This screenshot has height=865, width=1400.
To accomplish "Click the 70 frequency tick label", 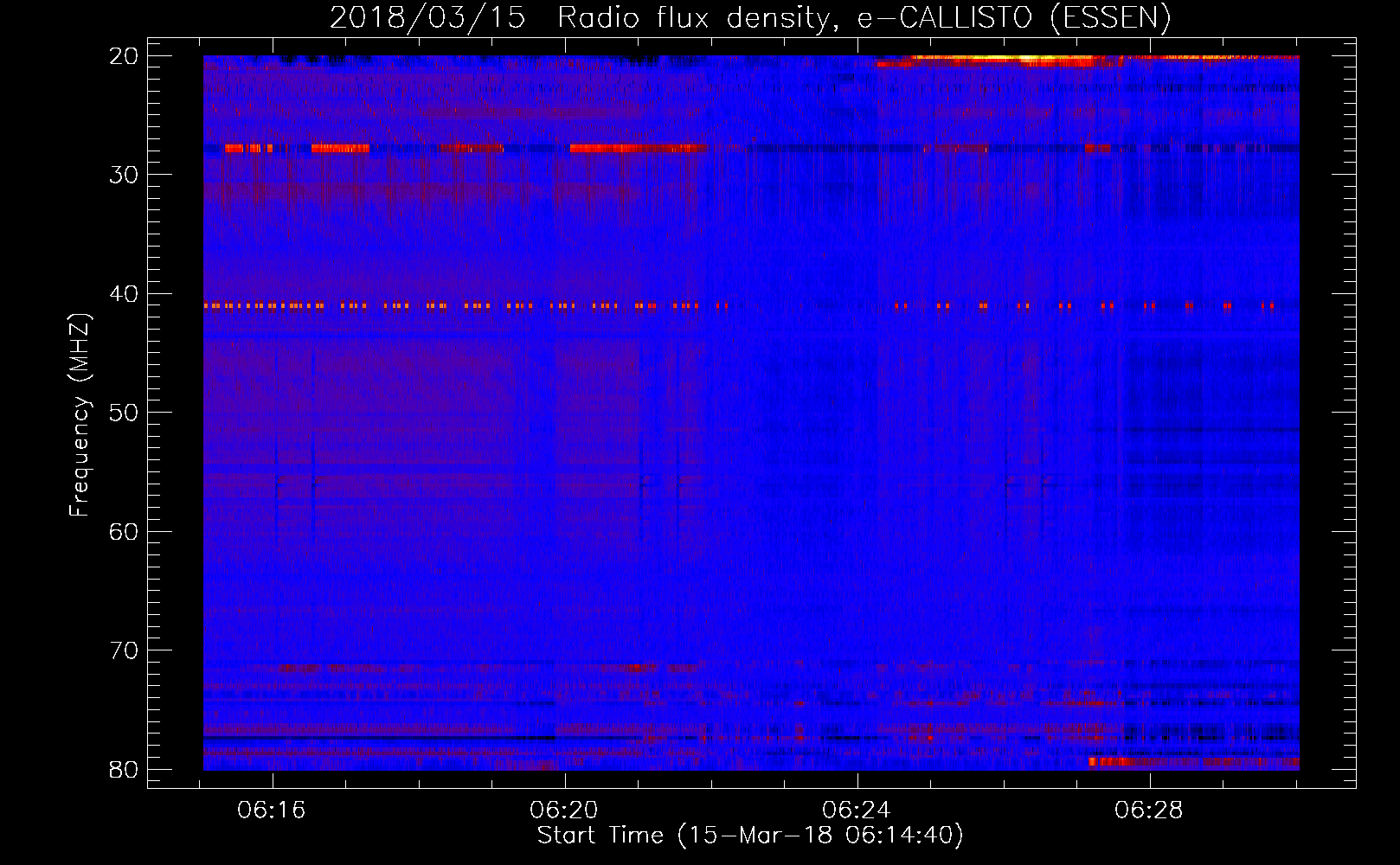I will pyautogui.click(x=125, y=650).
